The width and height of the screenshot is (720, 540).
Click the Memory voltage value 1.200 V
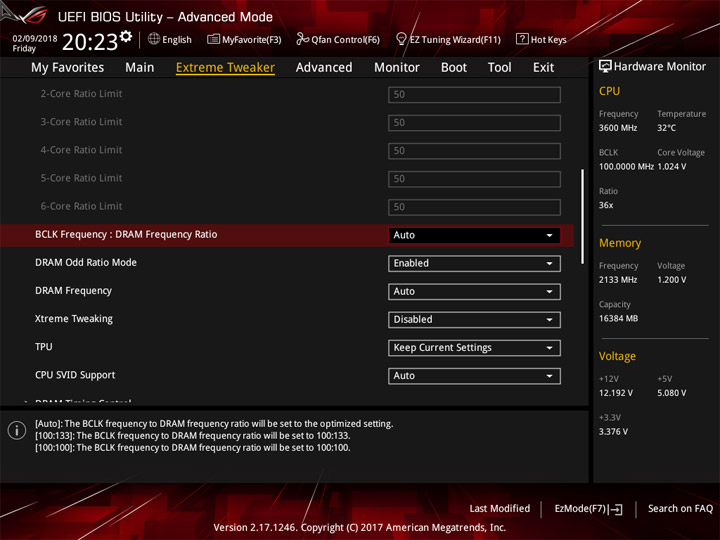point(672,280)
